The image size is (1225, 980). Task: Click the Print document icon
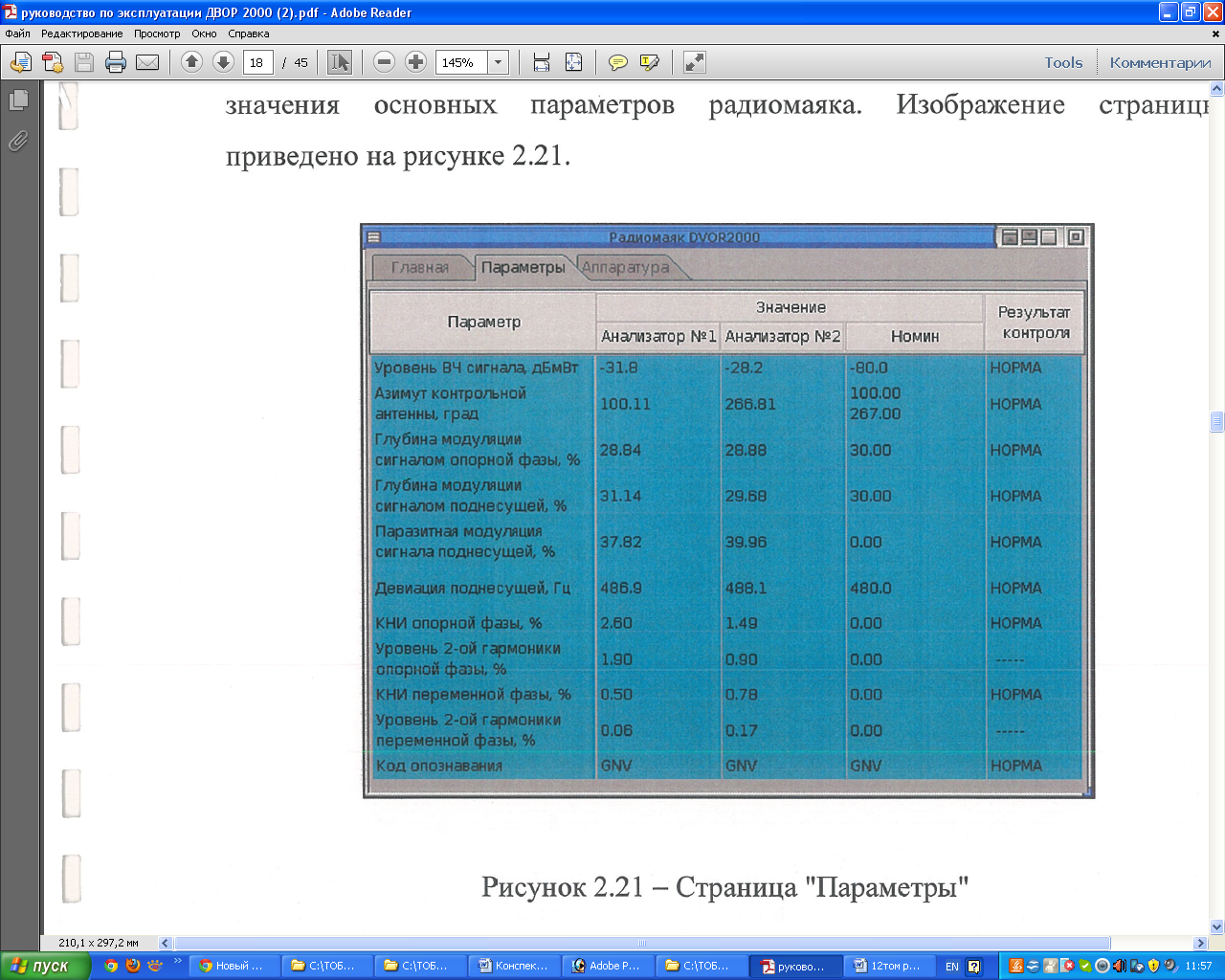[116, 63]
